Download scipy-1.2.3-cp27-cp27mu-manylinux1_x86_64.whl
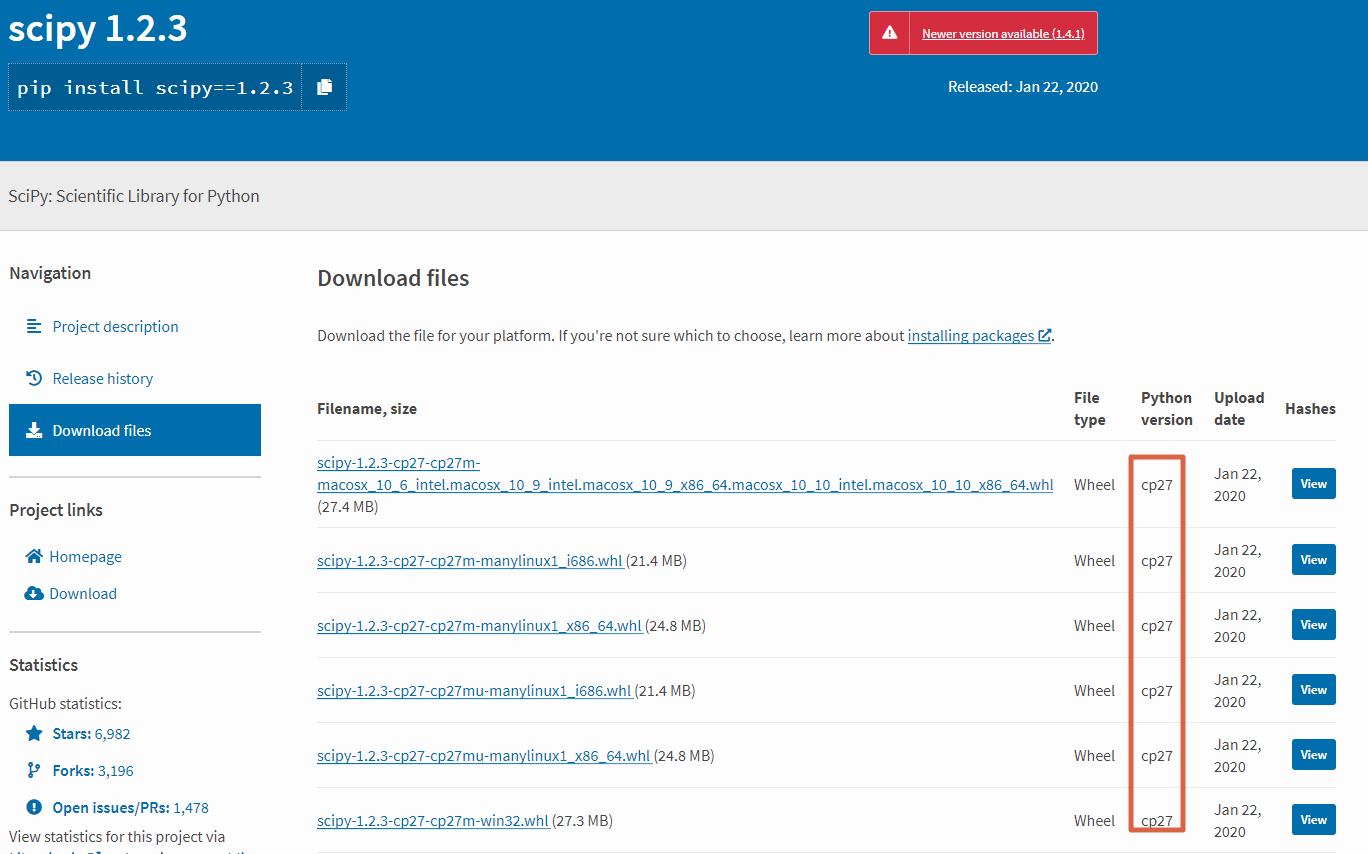This screenshot has height=854, width=1368. pos(483,756)
